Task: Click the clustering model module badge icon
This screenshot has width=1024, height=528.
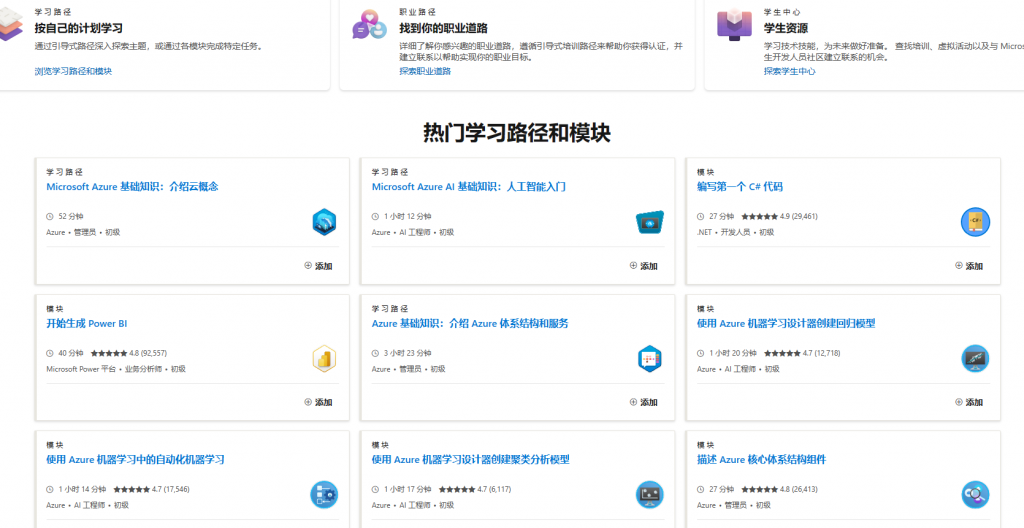Action: click(649, 495)
